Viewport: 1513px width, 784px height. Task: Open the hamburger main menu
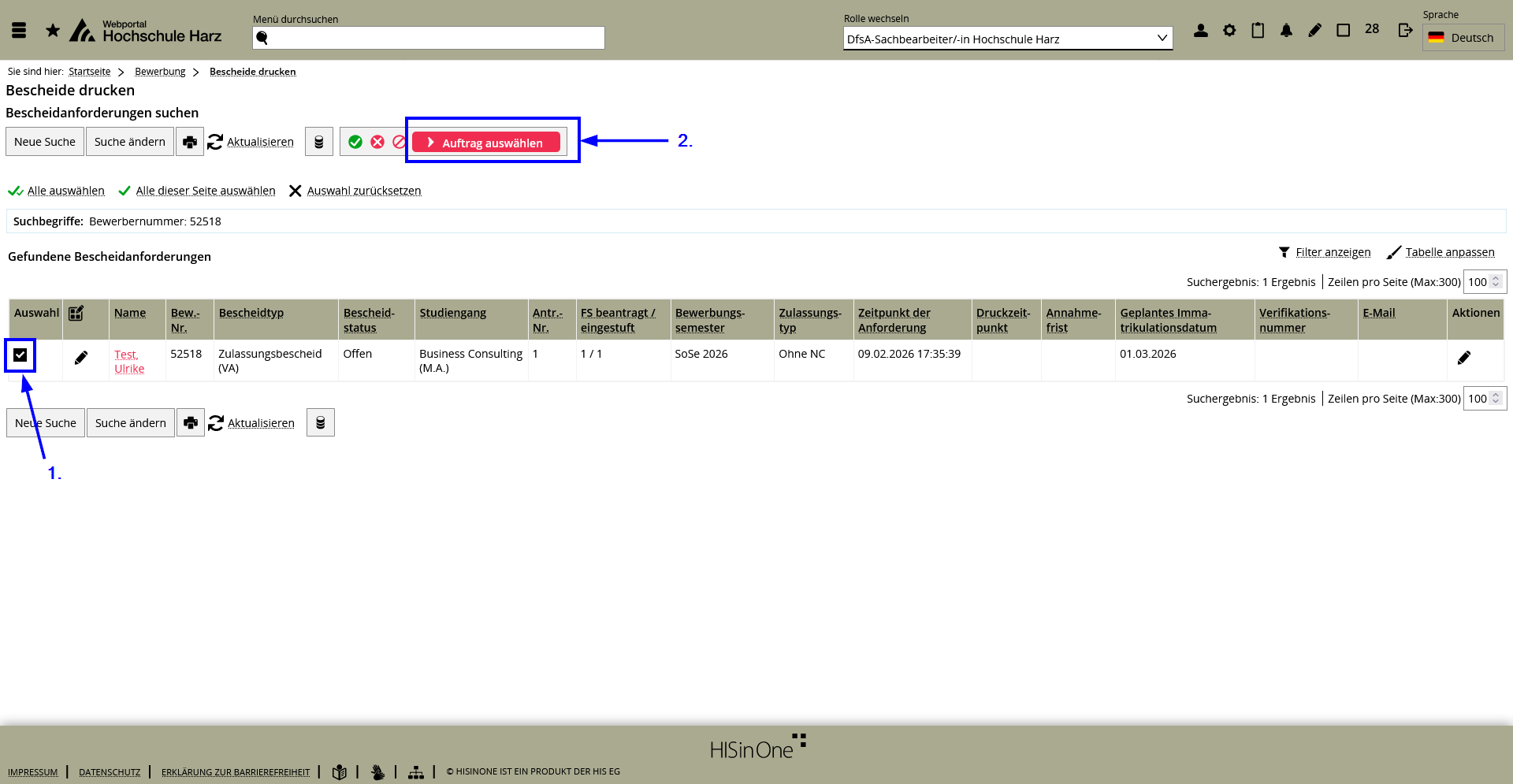20,31
